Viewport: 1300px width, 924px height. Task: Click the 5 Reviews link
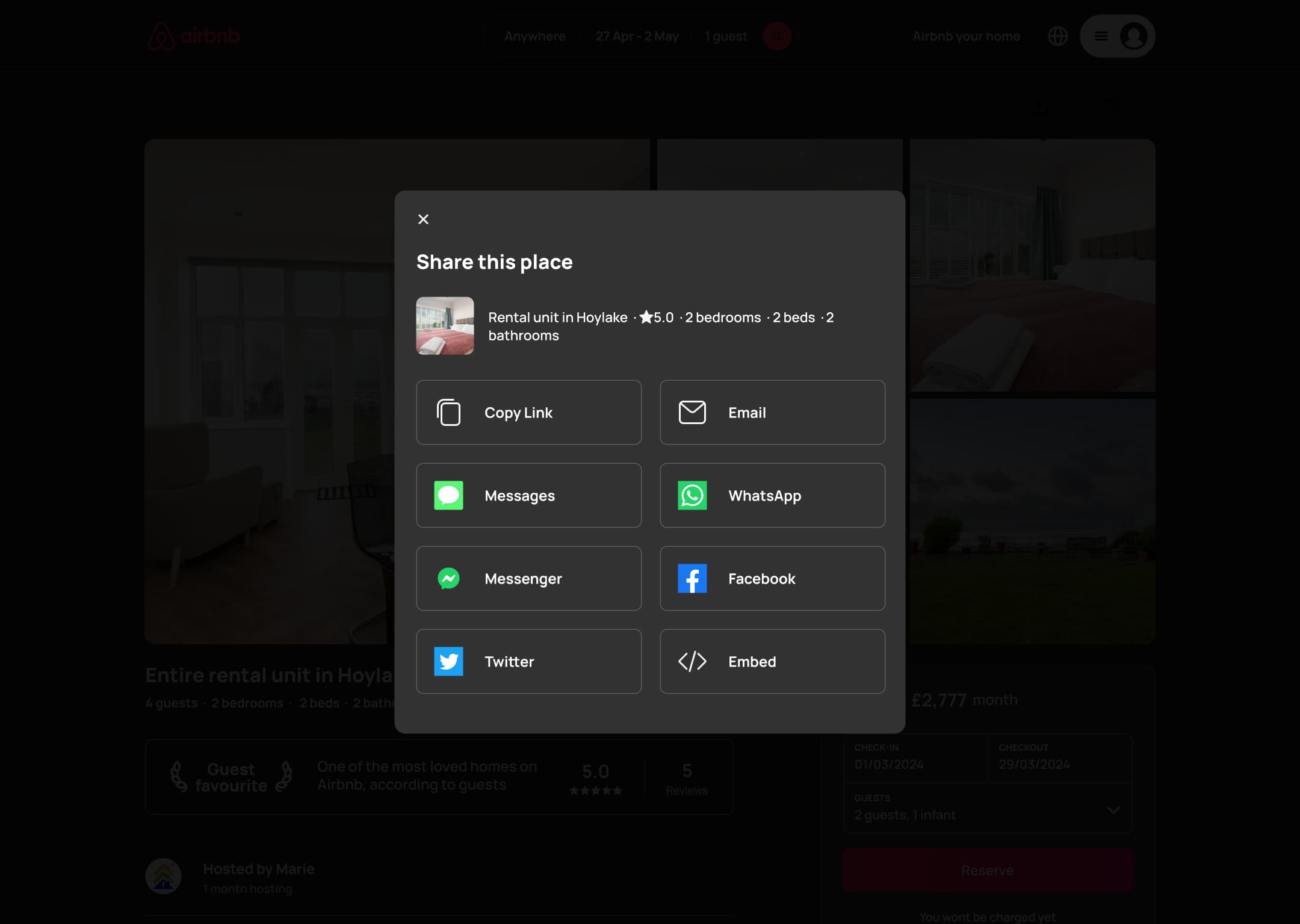point(686,778)
